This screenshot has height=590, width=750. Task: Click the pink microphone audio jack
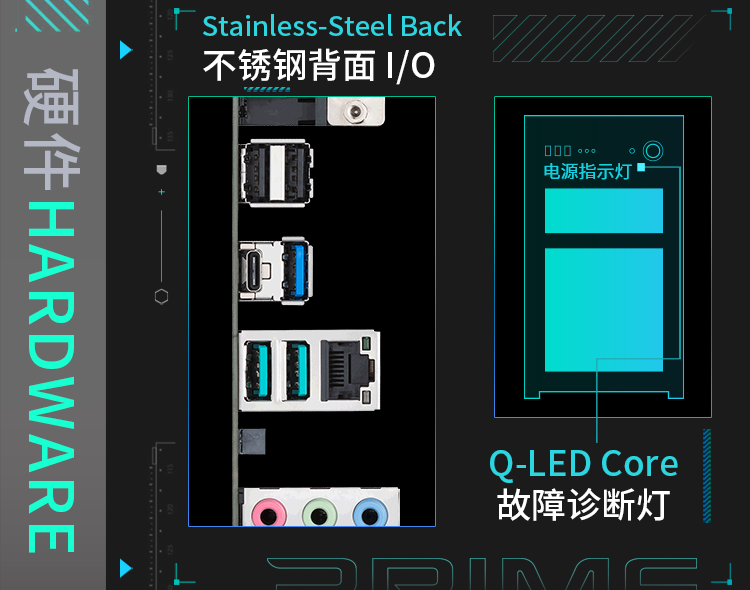(x=269, y=513)
